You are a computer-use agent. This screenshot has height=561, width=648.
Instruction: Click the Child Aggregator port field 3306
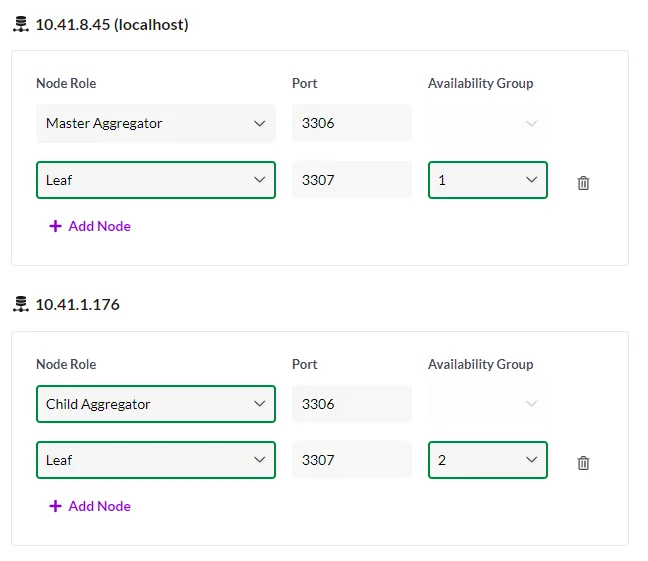pos(352,404)
